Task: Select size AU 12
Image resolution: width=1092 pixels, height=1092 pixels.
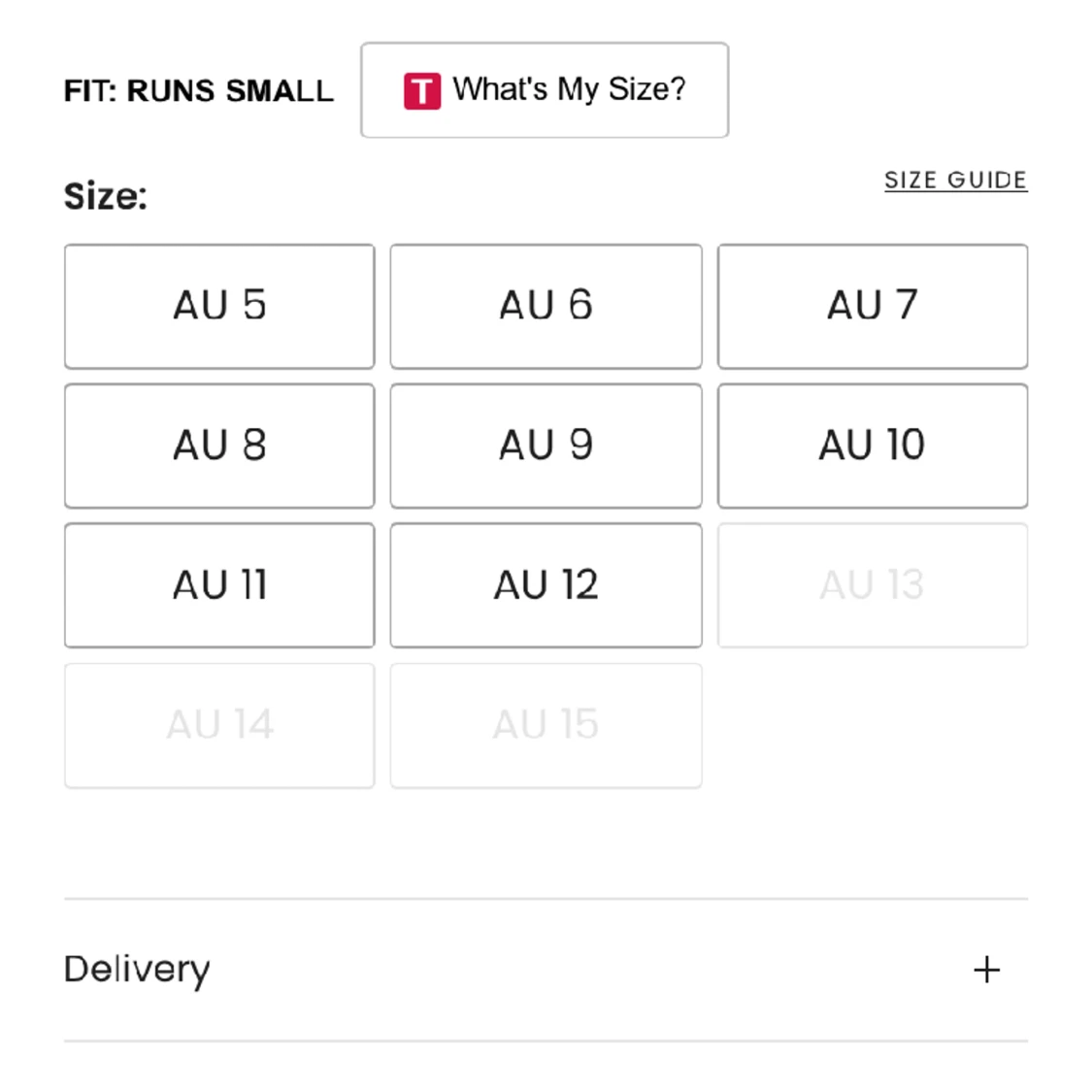Action: (546, 585)
